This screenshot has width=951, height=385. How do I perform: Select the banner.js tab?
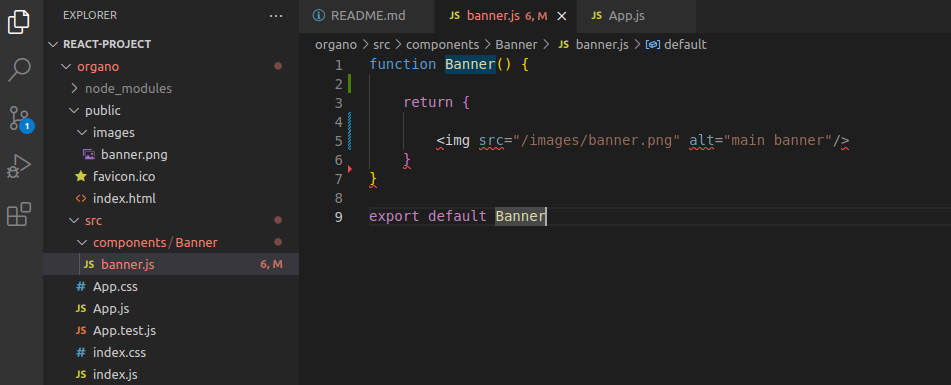[505, 16]
